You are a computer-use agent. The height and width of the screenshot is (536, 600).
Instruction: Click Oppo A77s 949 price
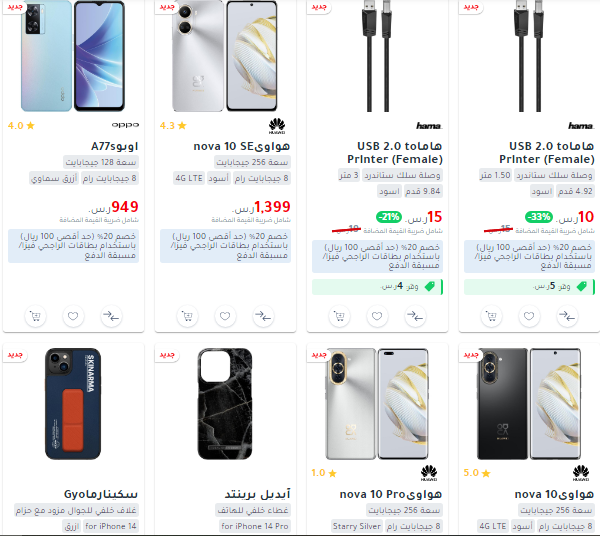tap(124, 207)
